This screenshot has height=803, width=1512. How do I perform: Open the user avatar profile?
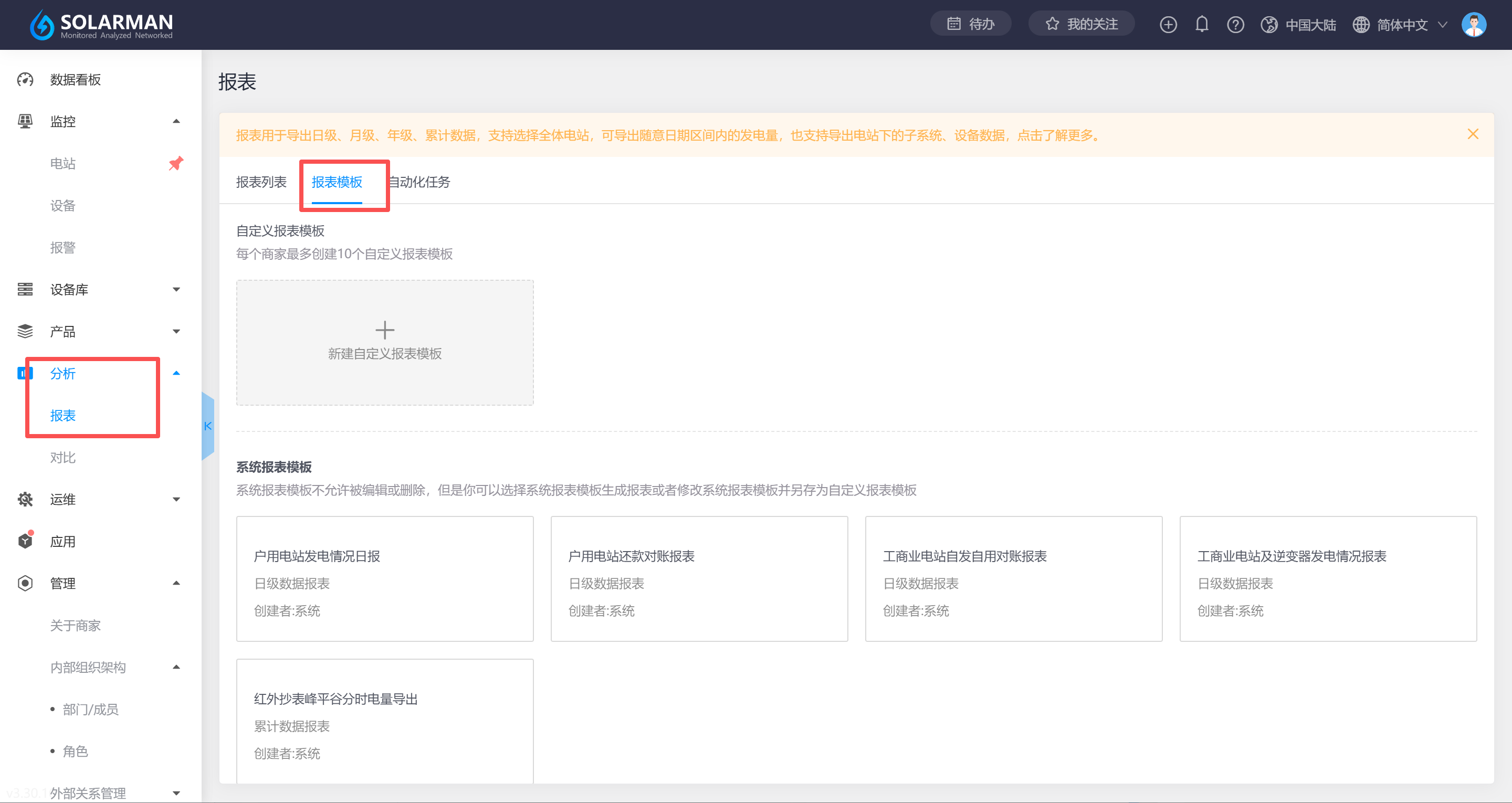point(1473,24)
